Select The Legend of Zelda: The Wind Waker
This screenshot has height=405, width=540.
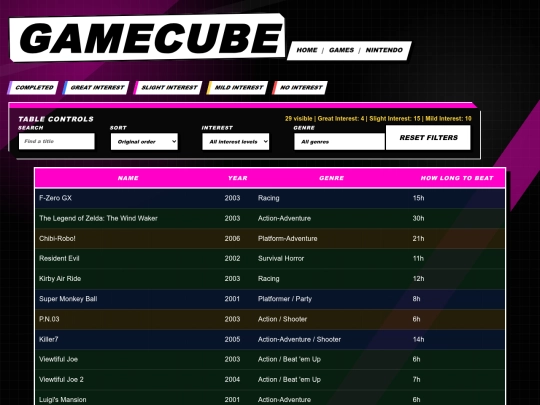pyautogui.click(x=98, y=218)
